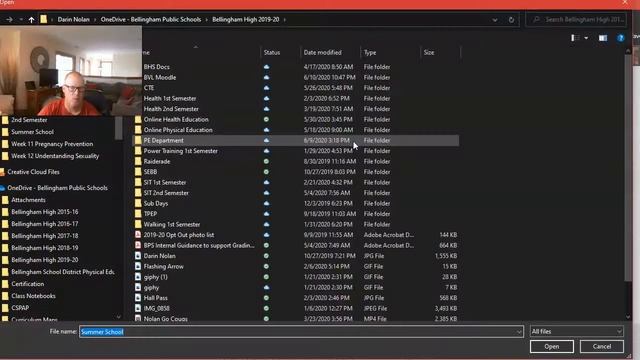Click the Online Physical Education folder icon
Viewport: 640px width, 360px height.
(138, 130)
